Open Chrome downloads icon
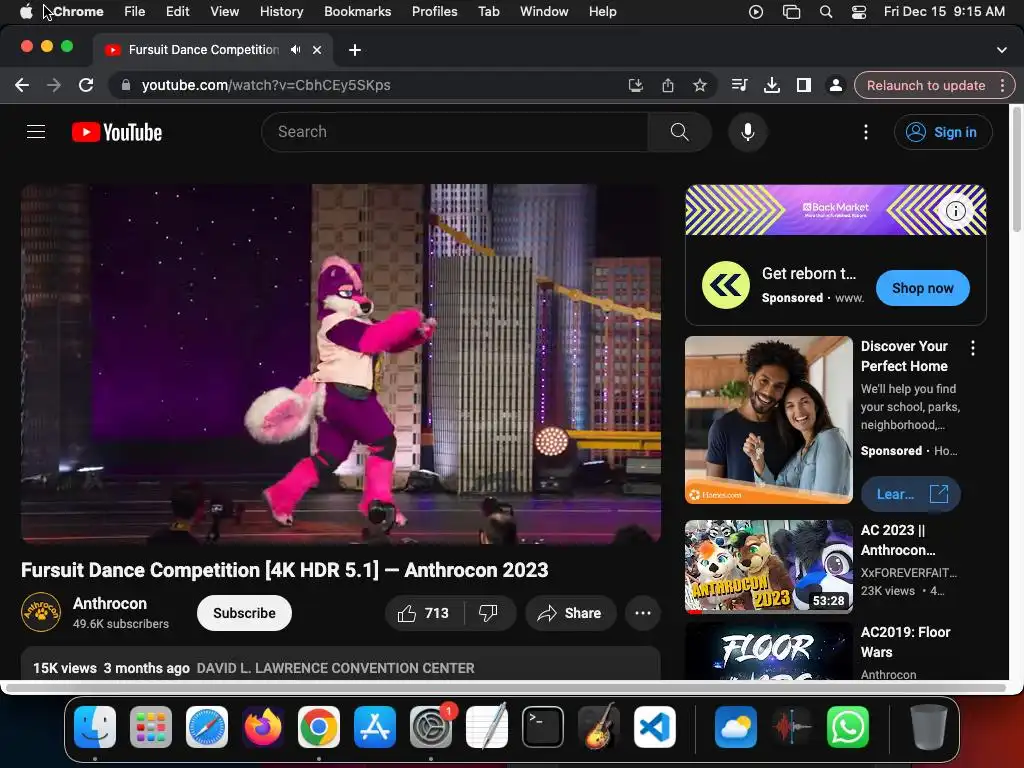This screenshot has height=768, width=1024. [771, 86]
